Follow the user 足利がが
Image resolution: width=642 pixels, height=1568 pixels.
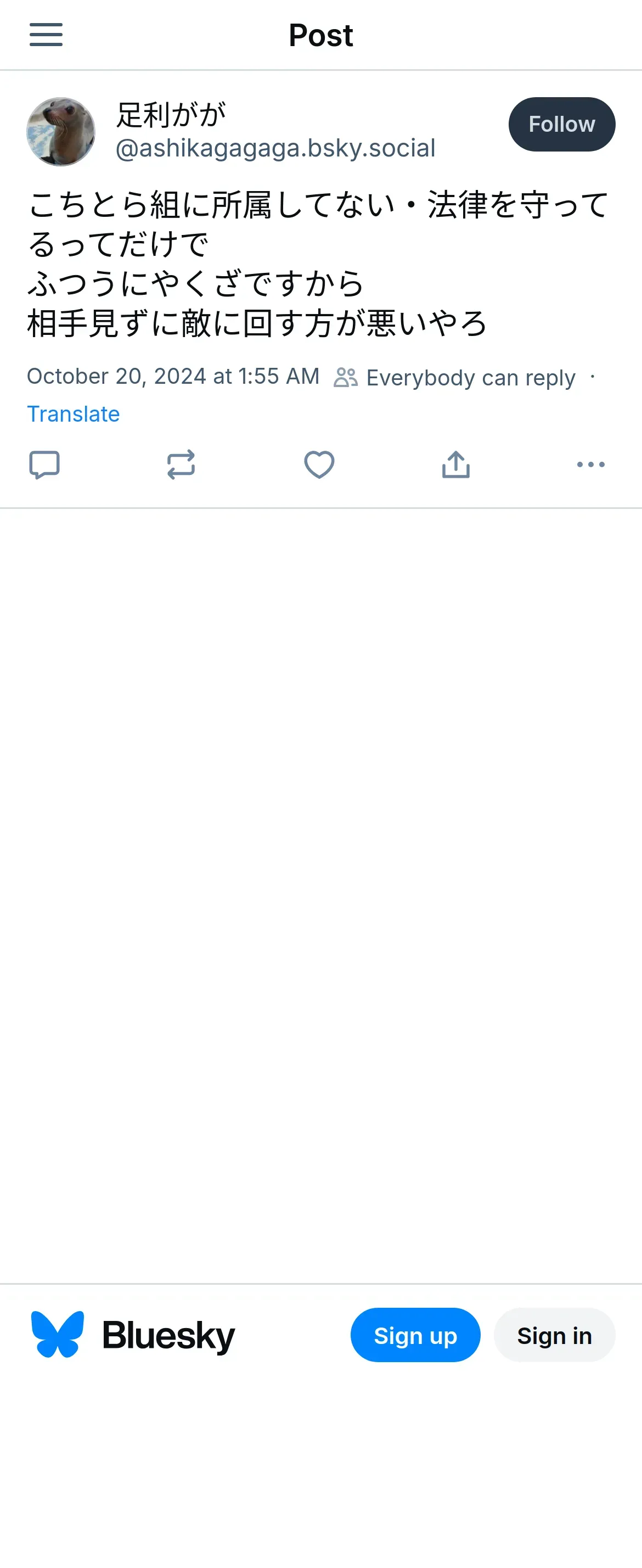pos(561,124)
